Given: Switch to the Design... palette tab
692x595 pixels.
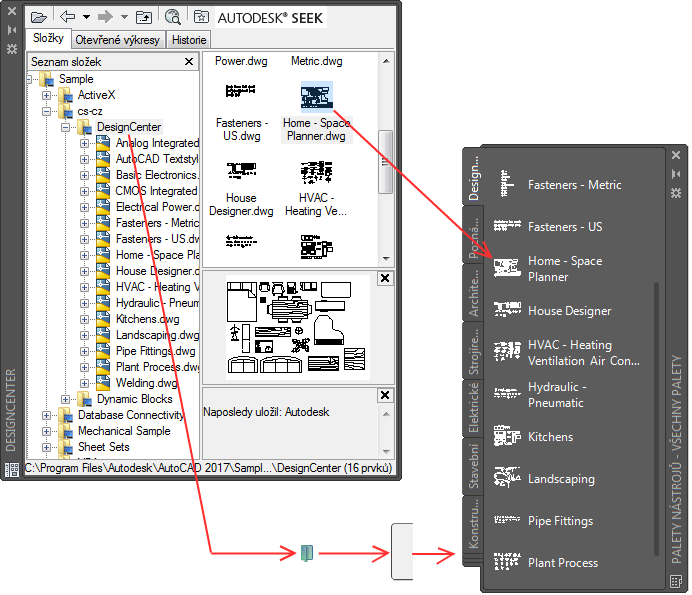Looking at the screenshot, I should pyautogui.click(x=473, y=177).
